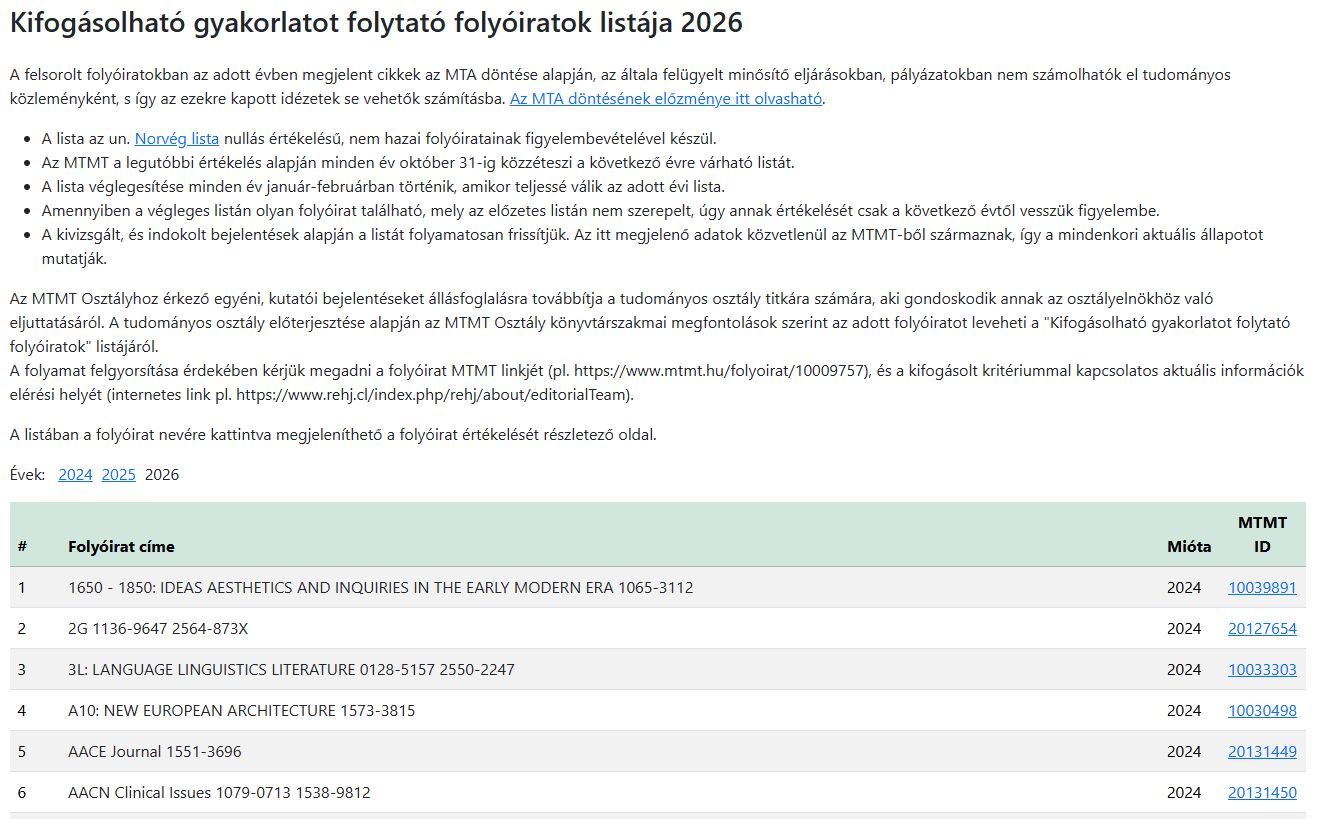Click the Folyóirat címe column header

click(x=121, y=546)
